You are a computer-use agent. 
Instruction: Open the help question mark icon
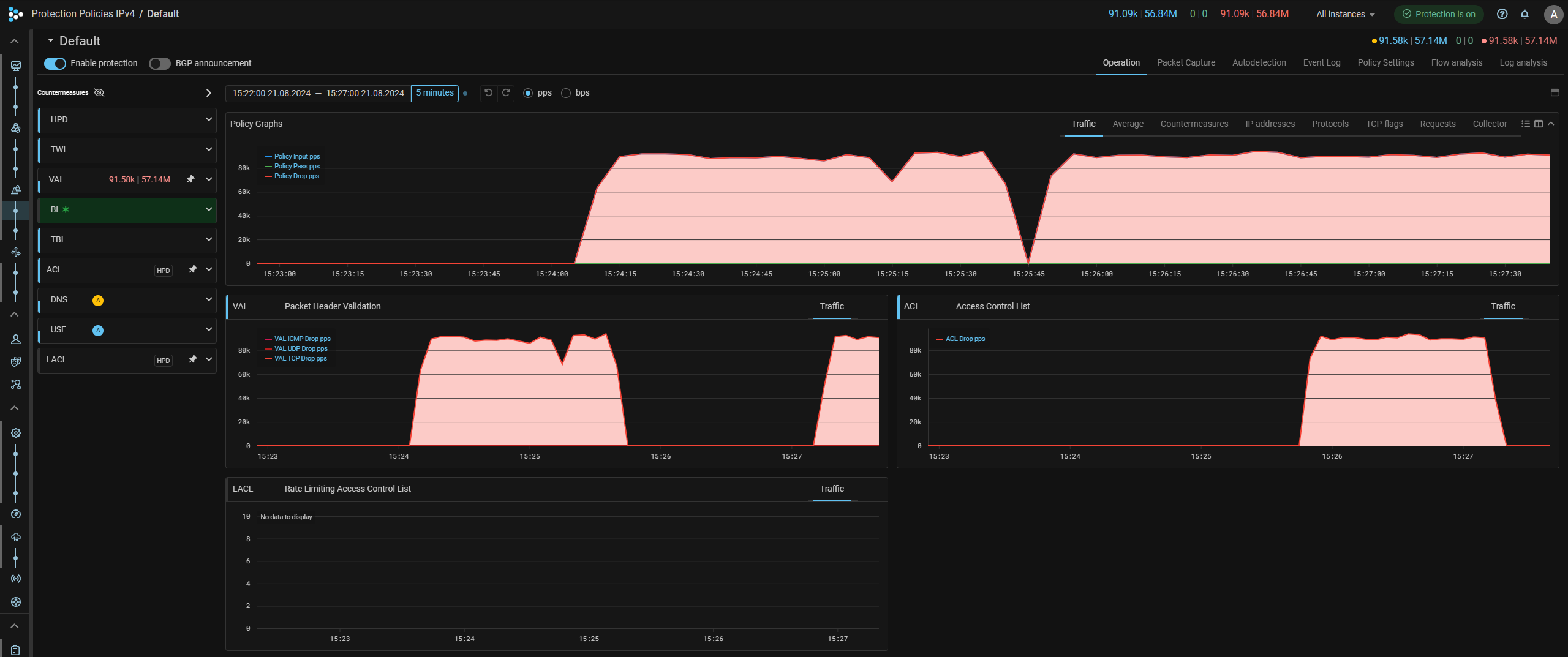click(x=1502, y=14)
